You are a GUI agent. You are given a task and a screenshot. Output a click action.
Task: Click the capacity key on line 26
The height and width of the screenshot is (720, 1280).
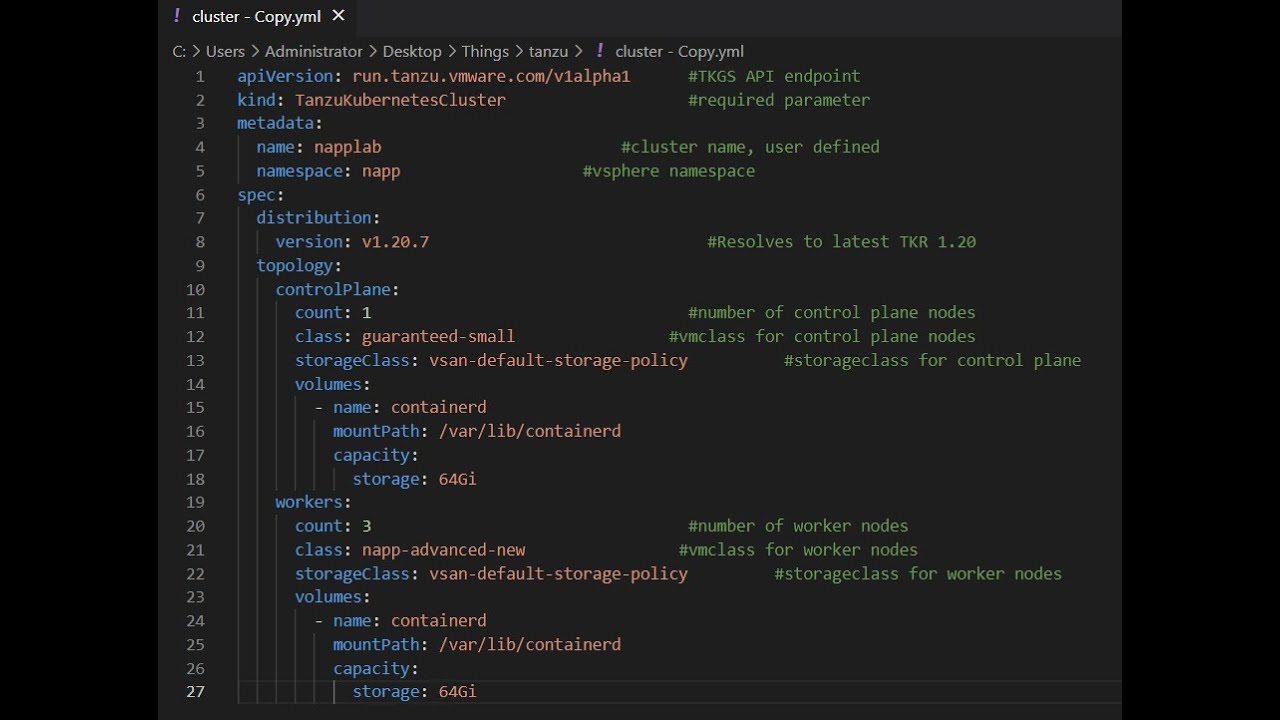[371, 668]
